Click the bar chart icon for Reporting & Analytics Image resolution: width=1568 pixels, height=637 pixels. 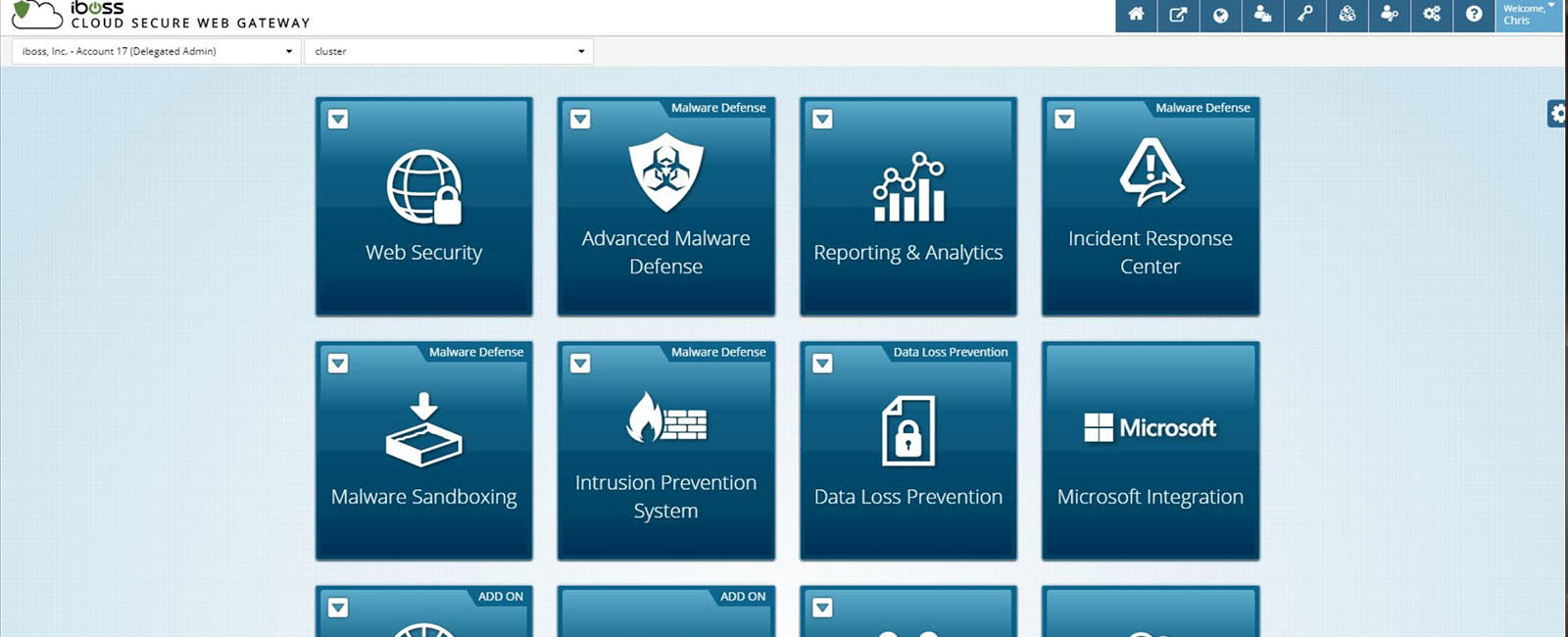(908, 186)
